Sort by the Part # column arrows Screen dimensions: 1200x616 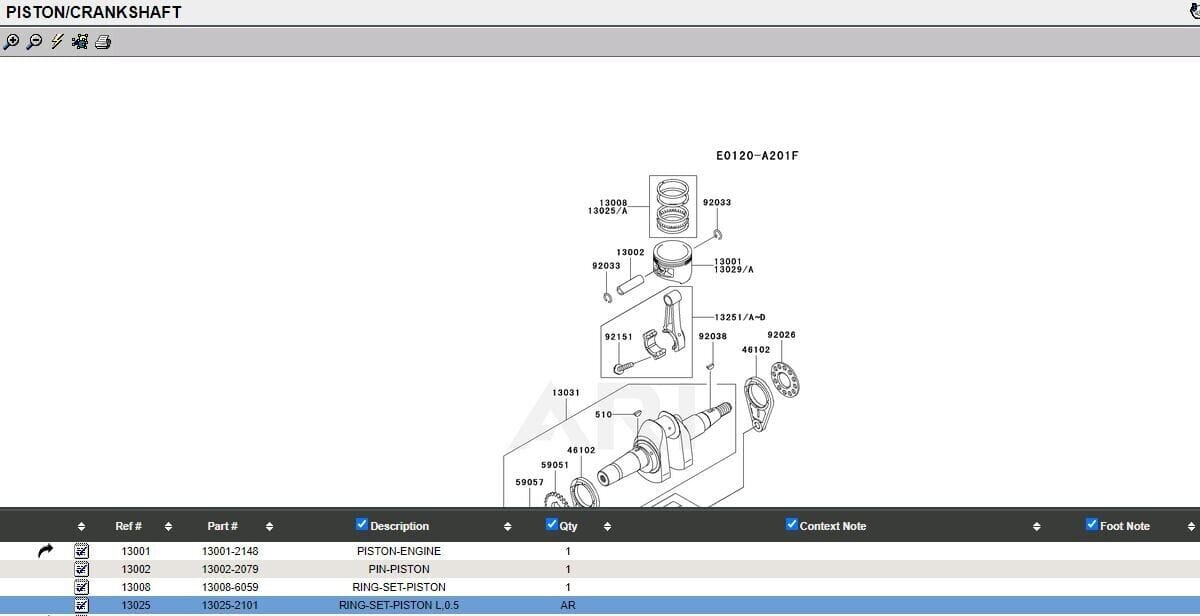pyautogui.click(x=269, y=527)
